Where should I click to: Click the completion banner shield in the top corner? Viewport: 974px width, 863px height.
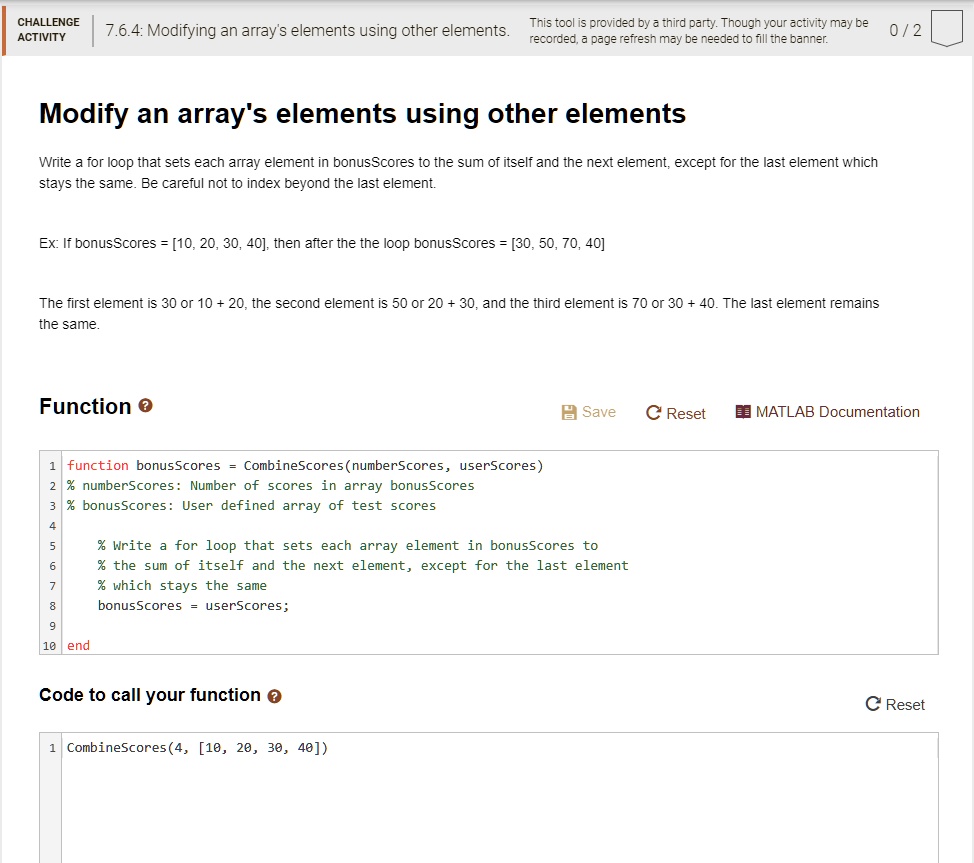(x=948, y=28)
